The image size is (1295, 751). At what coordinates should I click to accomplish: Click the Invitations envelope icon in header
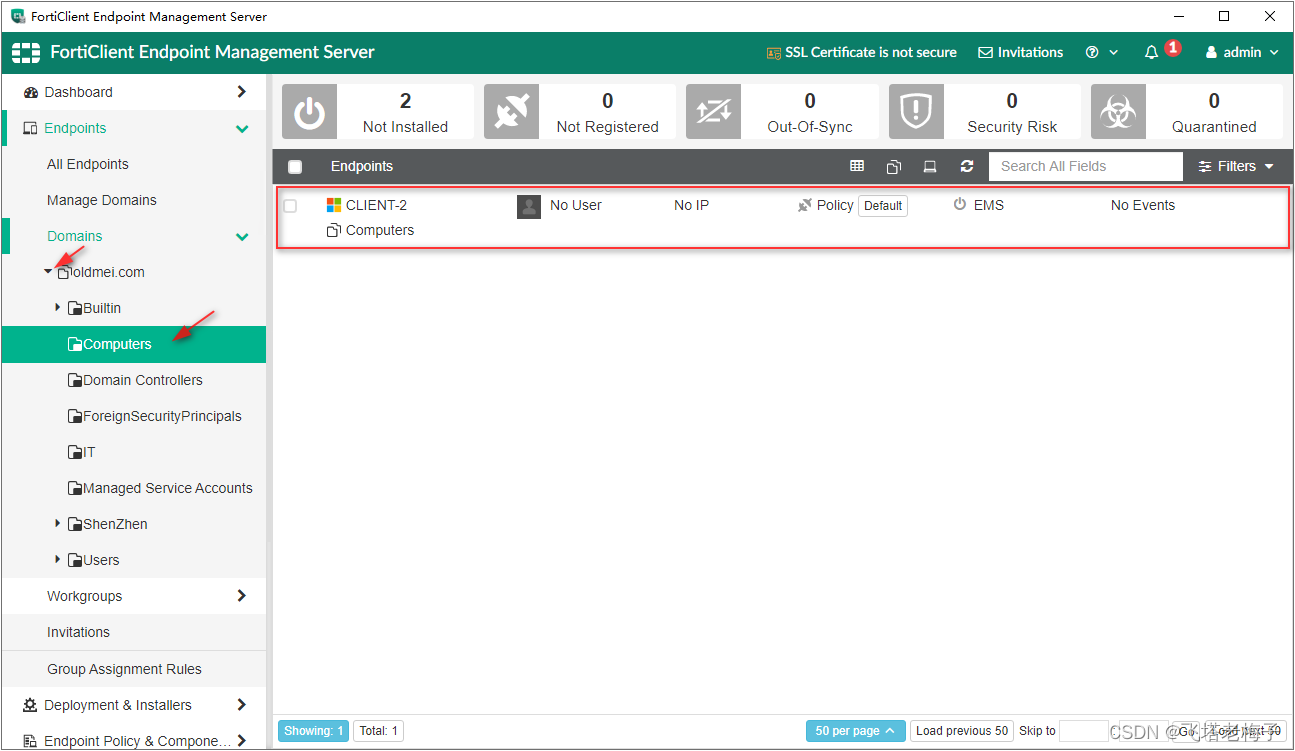point(985,52)
